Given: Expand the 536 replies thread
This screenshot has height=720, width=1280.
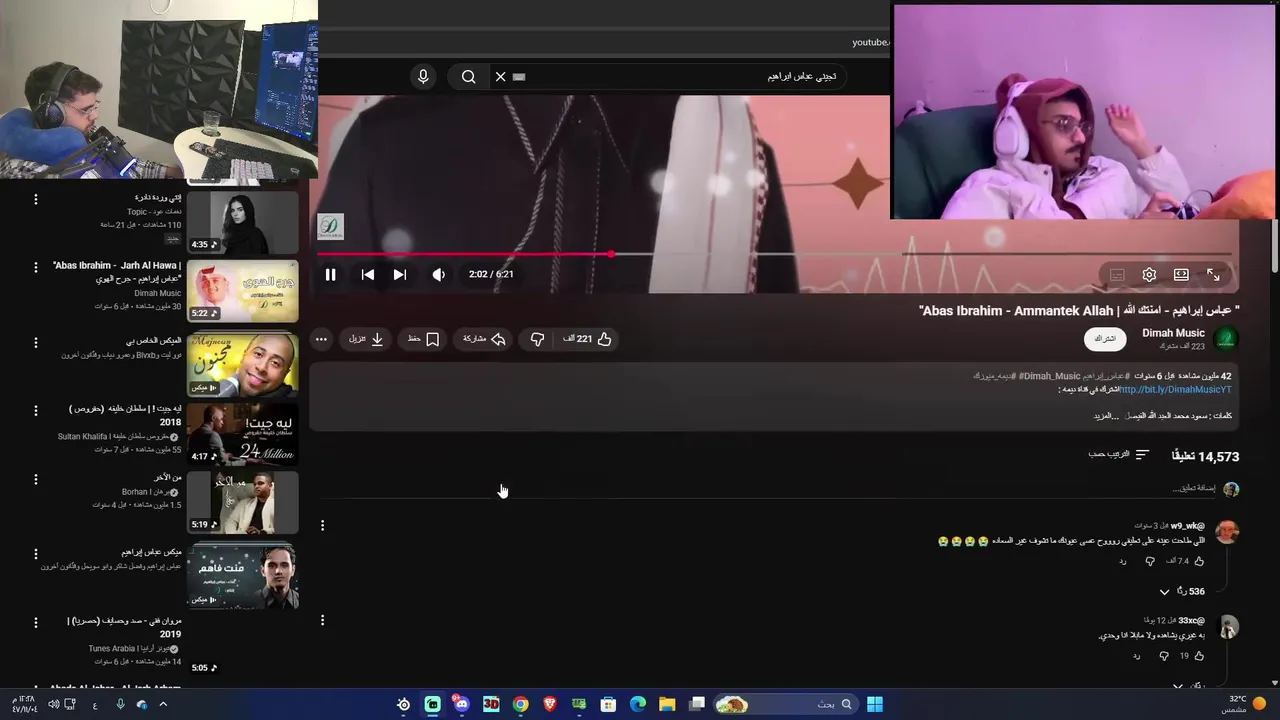Looking at the screenshot, I should [x=1182, y=591].
